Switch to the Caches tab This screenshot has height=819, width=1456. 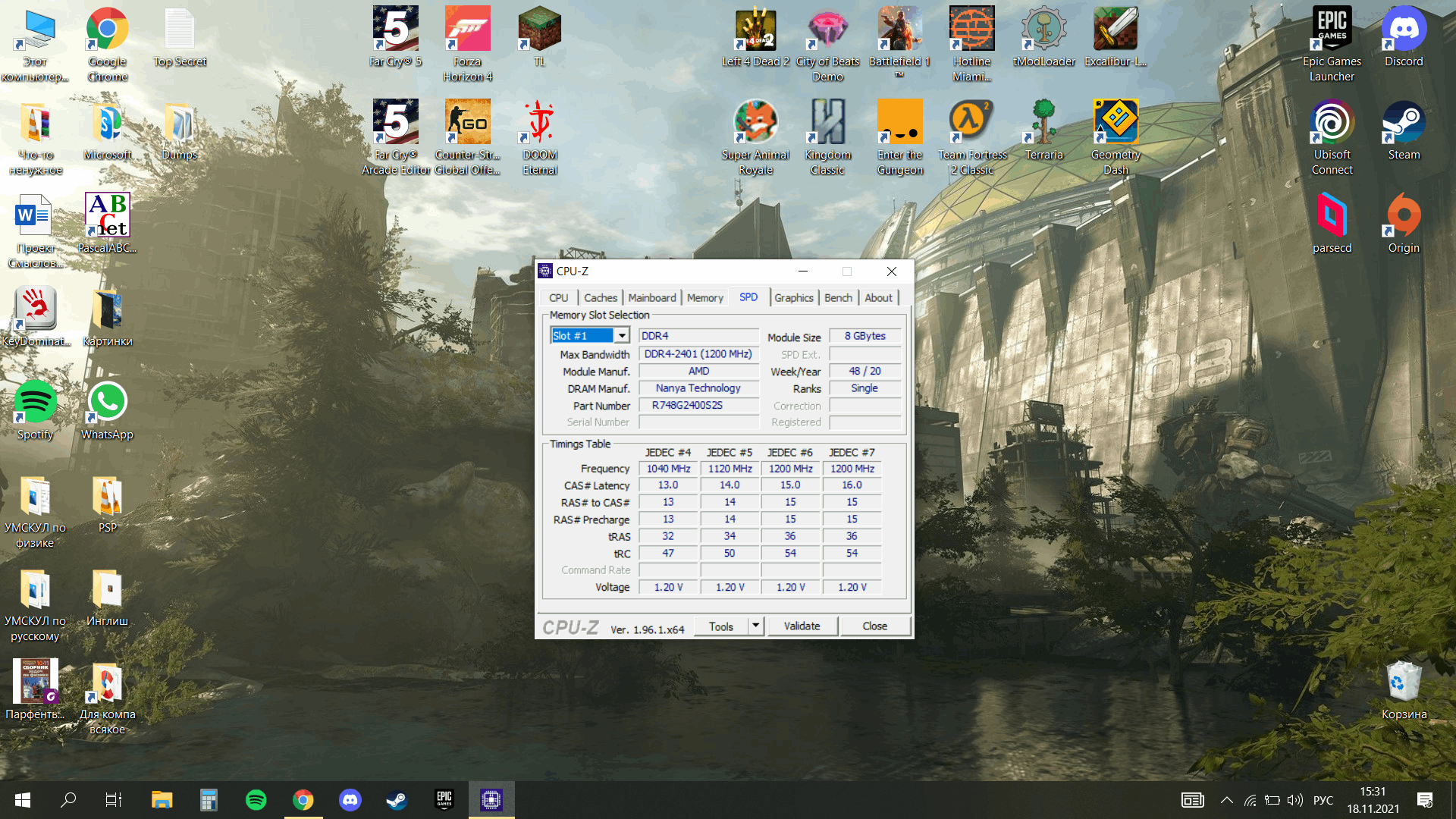(x=601, y=298)
